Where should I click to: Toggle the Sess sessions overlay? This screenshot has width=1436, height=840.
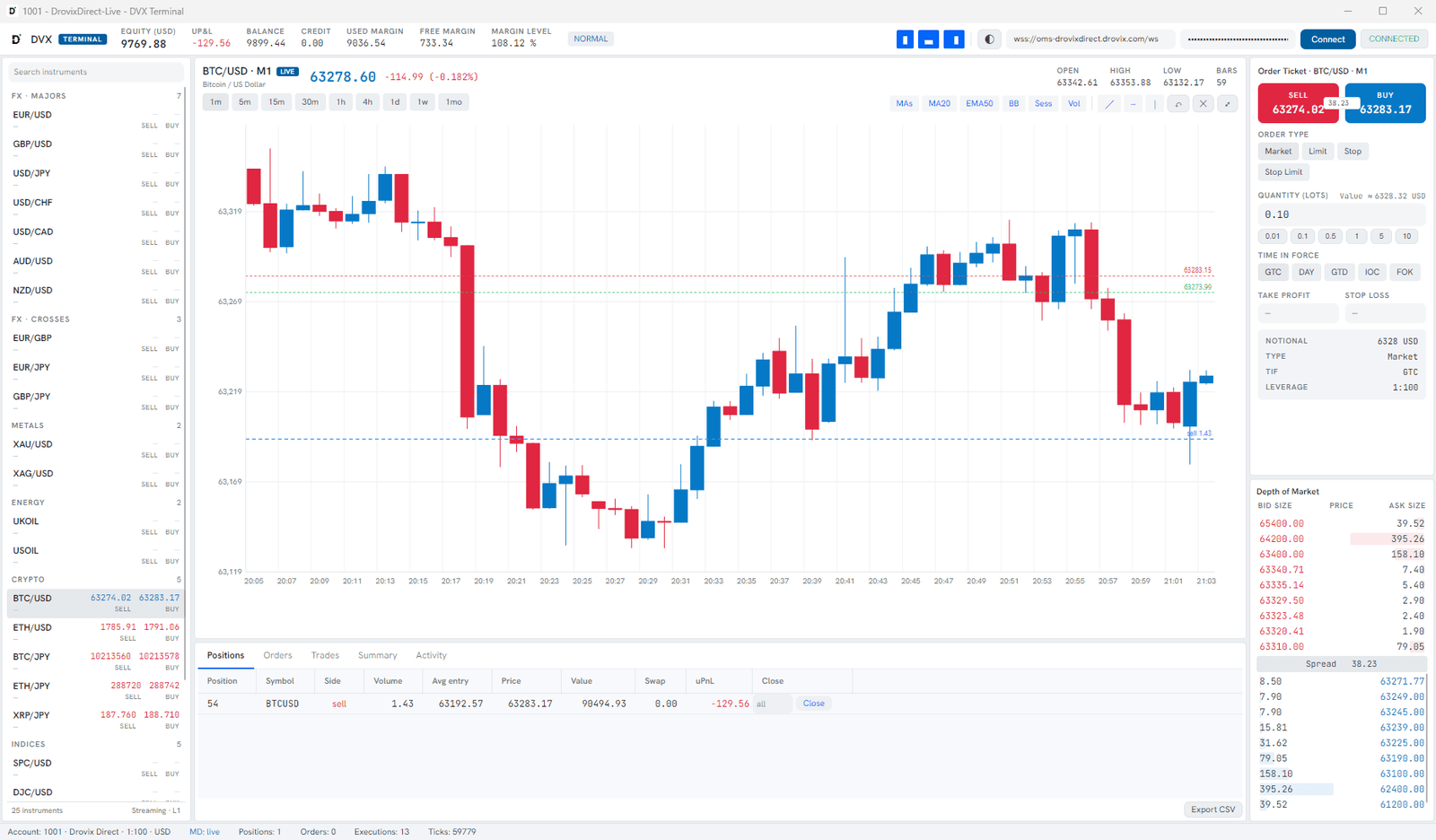[x=1043, y=104]
